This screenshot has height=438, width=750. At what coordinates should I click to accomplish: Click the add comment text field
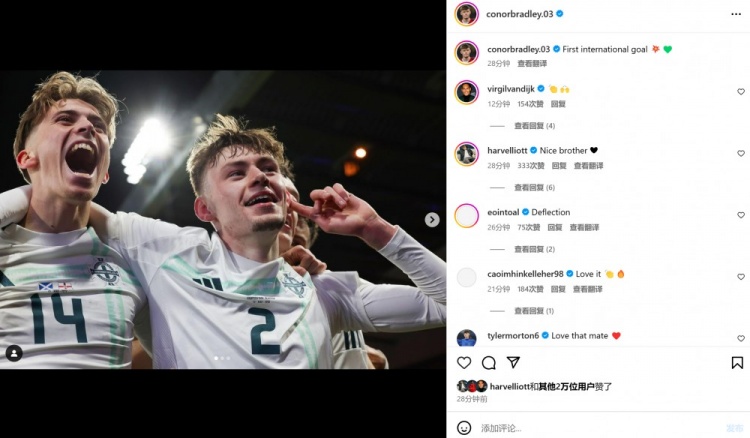pyautogui.click(x=590, y=427)
